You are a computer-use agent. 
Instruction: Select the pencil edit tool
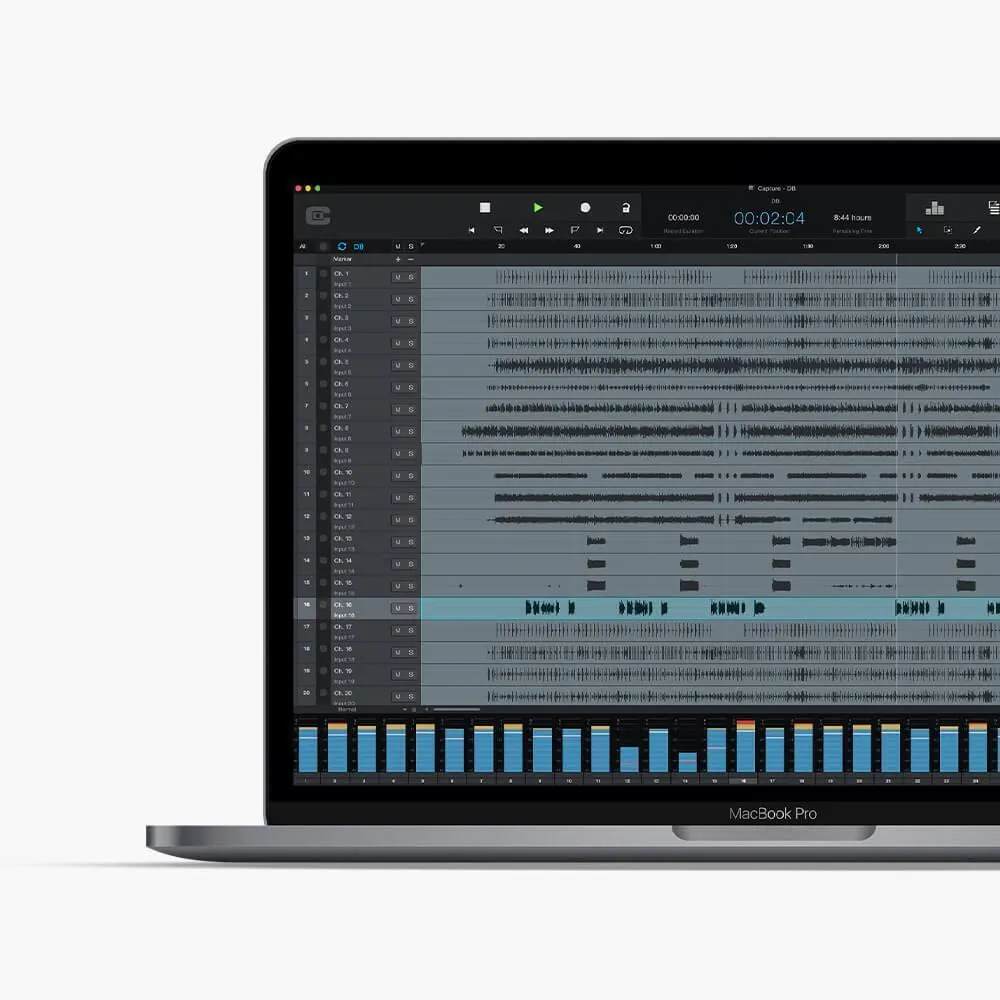tap(977, 229)
